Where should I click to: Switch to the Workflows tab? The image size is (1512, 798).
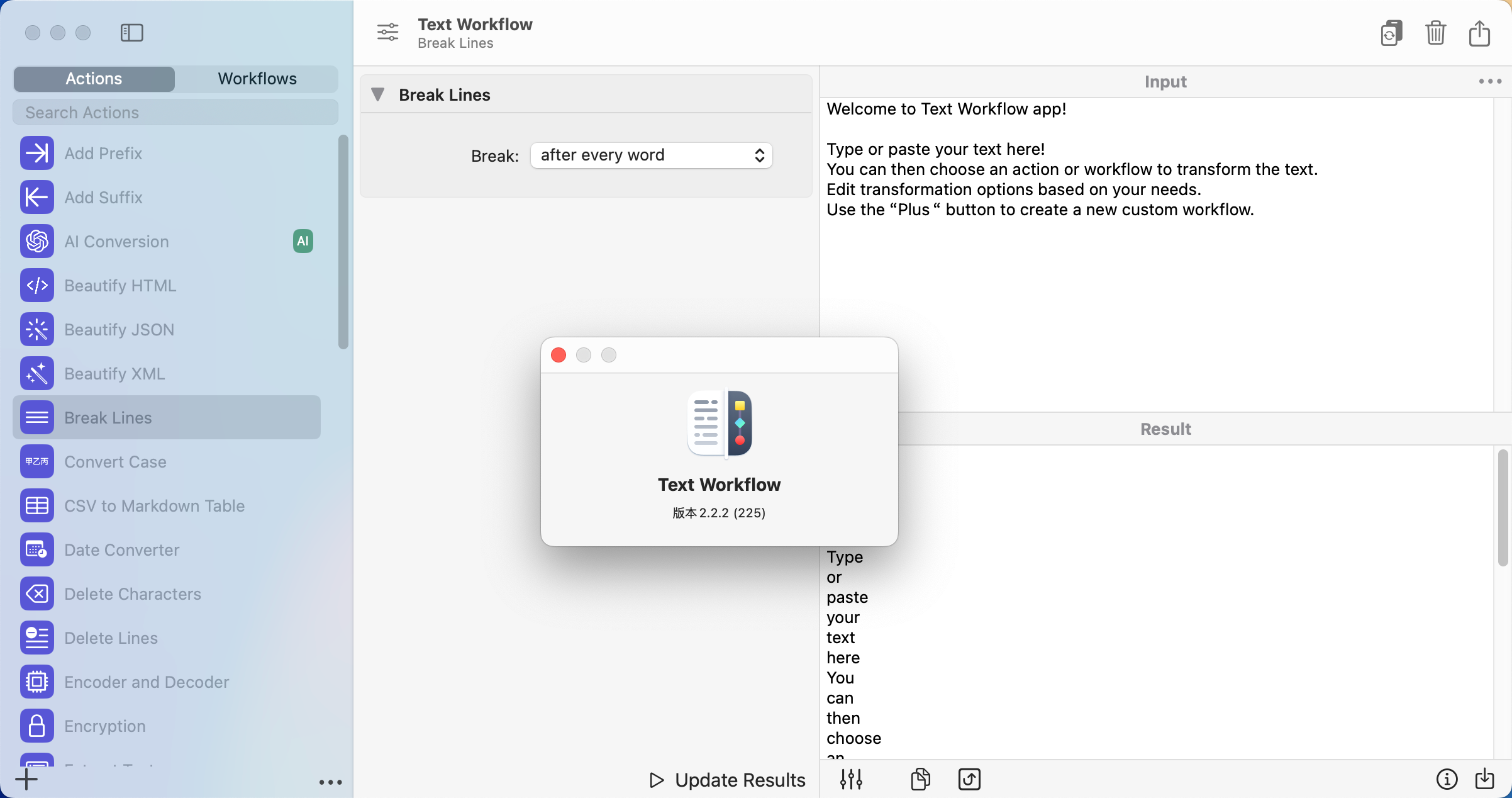click(257, 79)
